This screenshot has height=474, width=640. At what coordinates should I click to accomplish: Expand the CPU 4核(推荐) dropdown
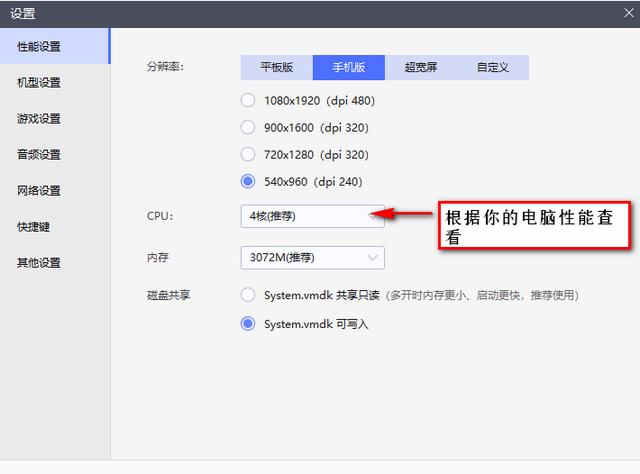tap(312, 216)
